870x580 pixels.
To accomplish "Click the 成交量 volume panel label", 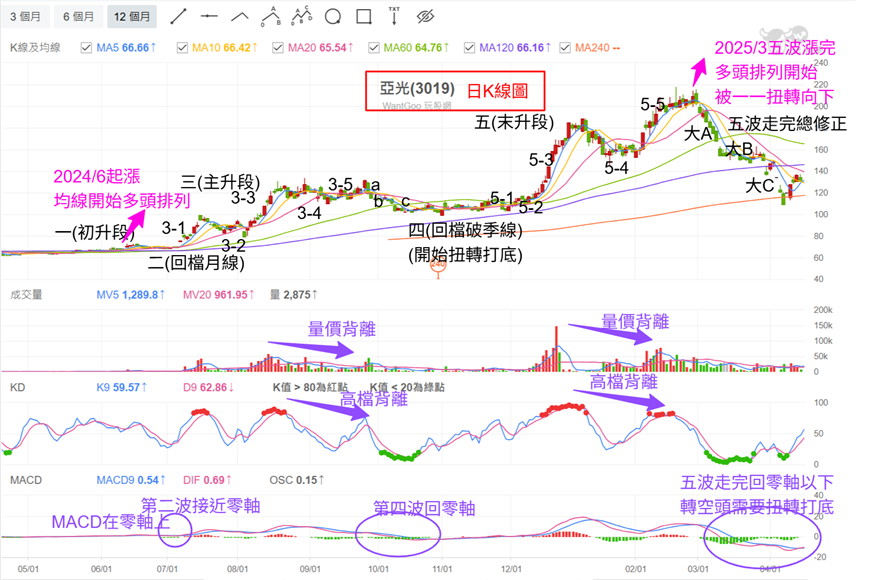I will click(x=26, y=295).
